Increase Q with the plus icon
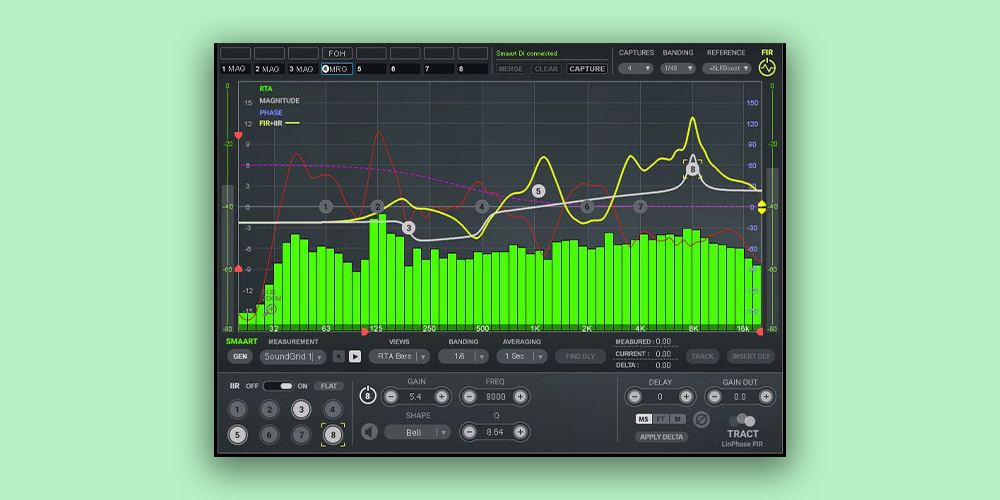This screenshot has height=500, width=1000. [520, 432]
